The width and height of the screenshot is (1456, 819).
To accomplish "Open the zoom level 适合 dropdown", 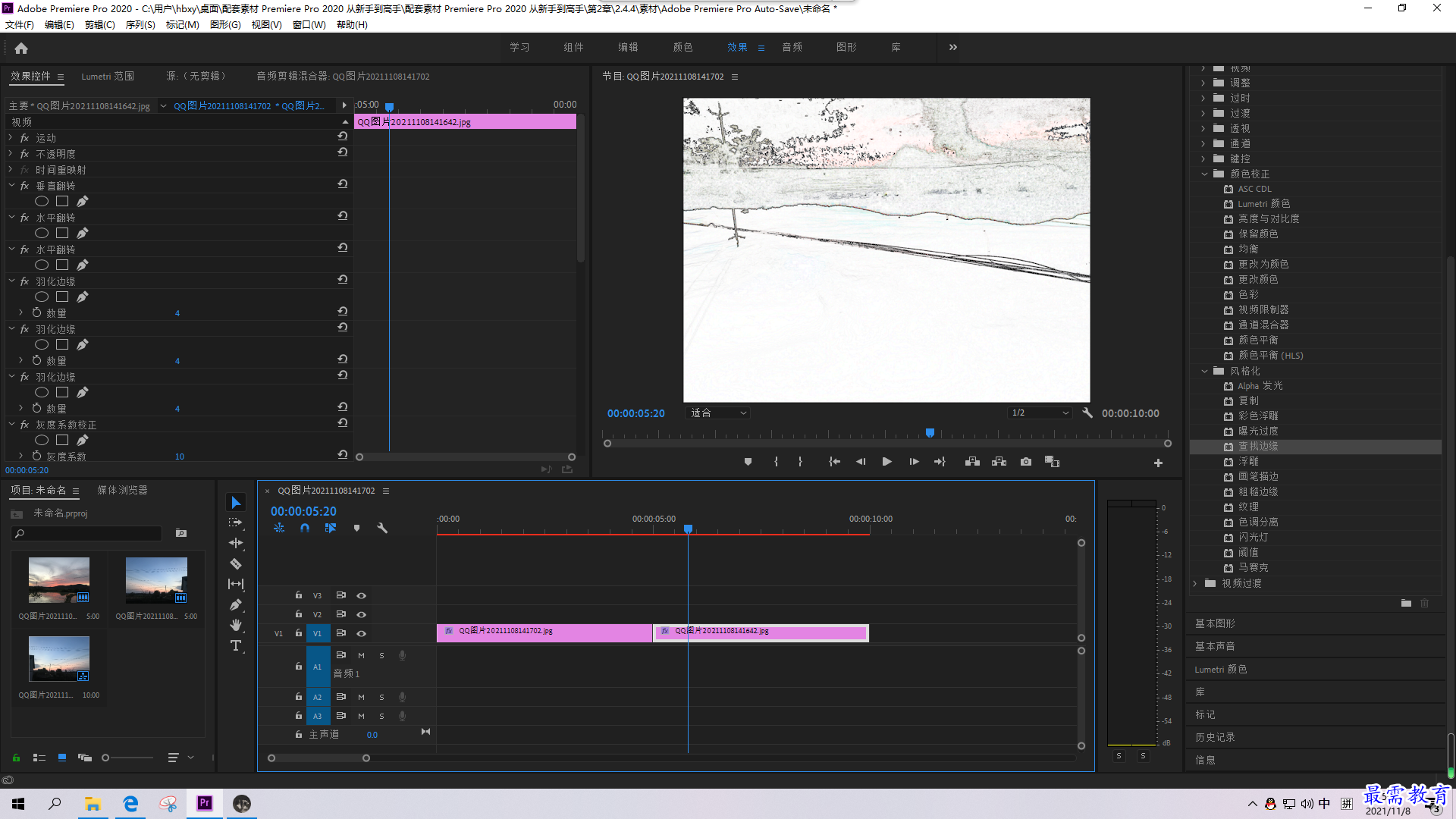I will pyautogui.click(x=718, y=413).
